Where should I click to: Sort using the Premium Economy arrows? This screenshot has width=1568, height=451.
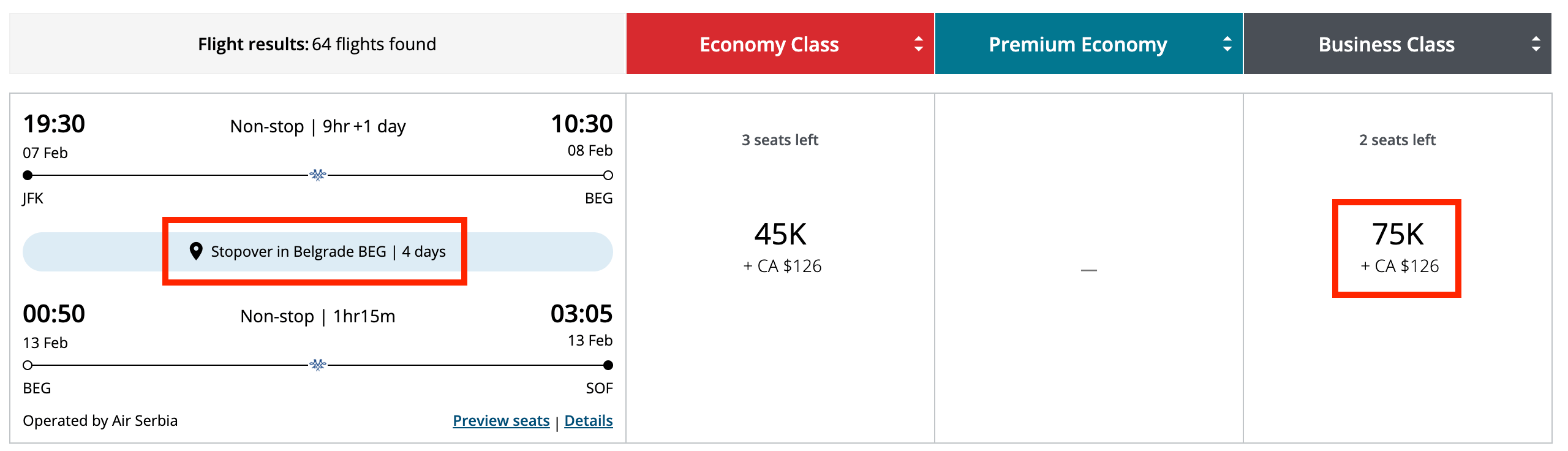point(1227,44)
